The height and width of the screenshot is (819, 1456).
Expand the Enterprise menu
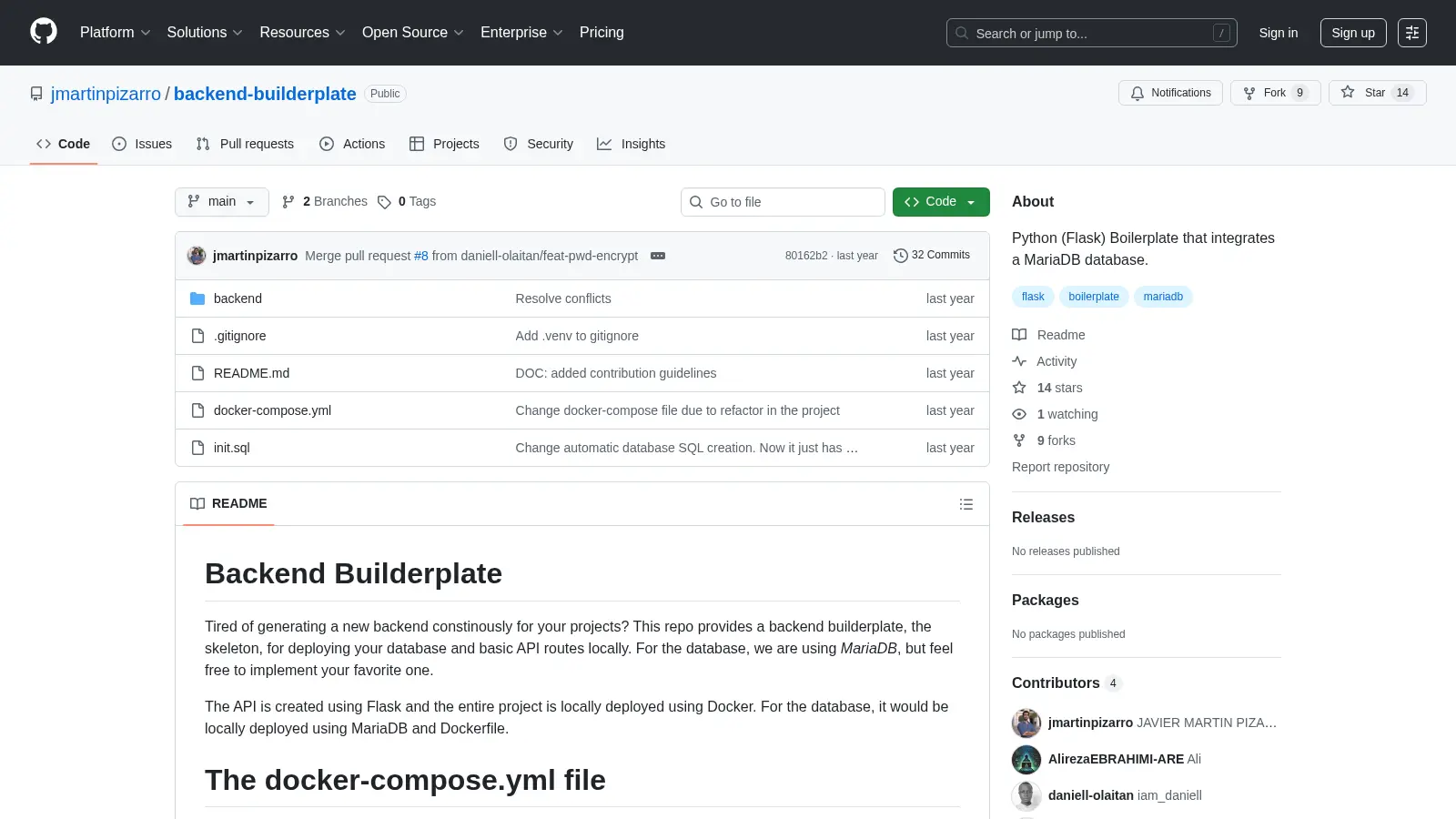pos(521,33)
